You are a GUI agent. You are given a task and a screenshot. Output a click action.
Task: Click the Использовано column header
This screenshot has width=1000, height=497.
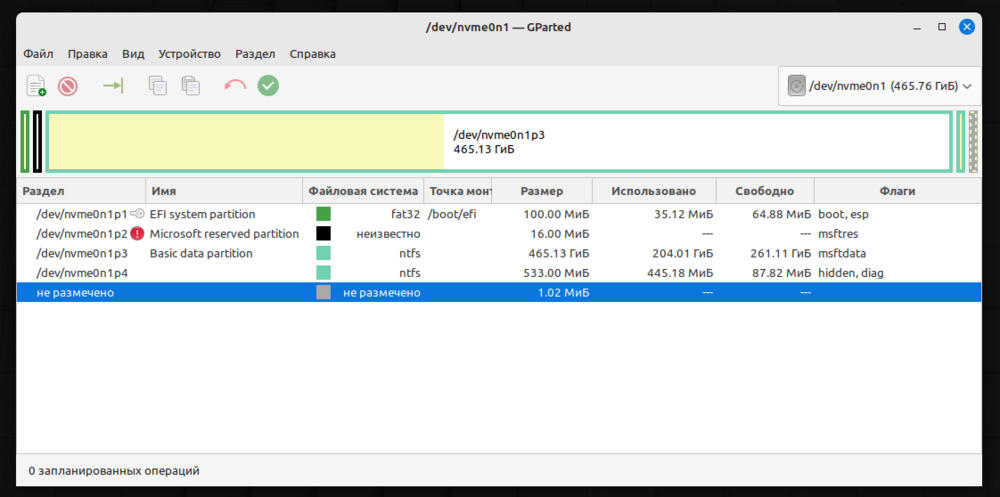(x=654, y=191)
